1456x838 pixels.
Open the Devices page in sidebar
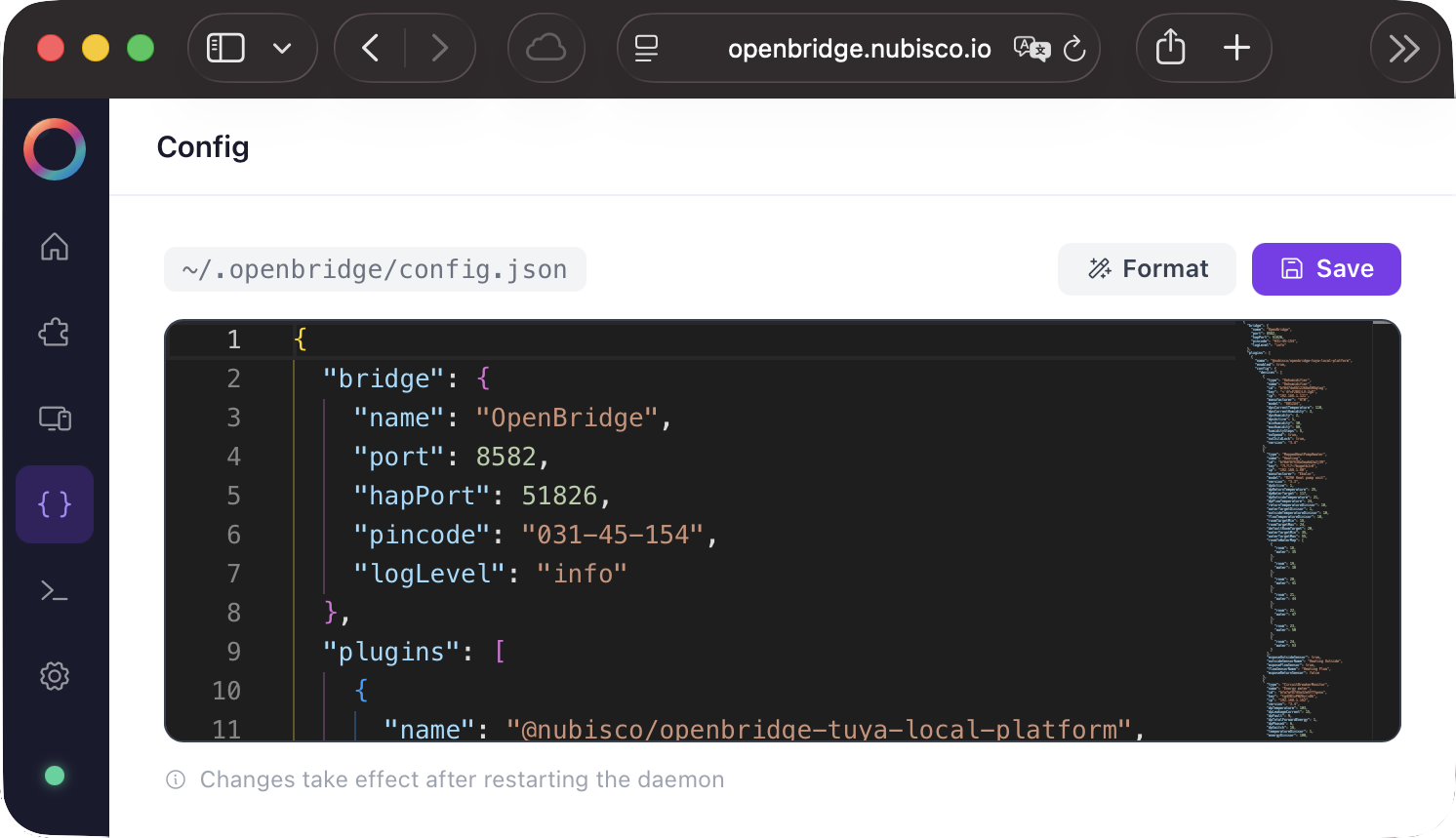click(55, 419)
